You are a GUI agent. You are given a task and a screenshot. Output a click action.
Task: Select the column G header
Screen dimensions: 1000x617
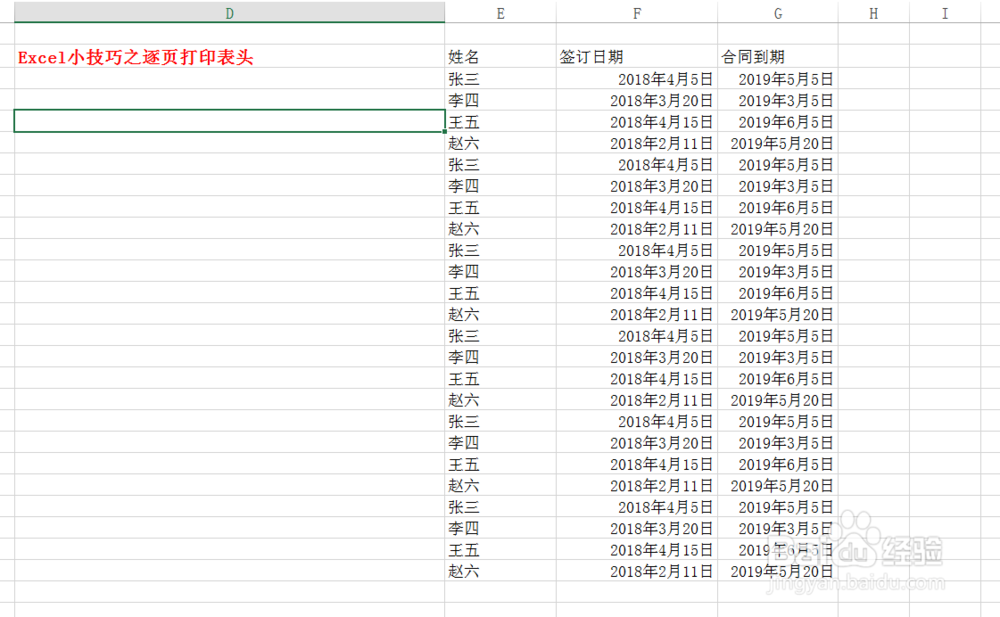pos(778,13)
